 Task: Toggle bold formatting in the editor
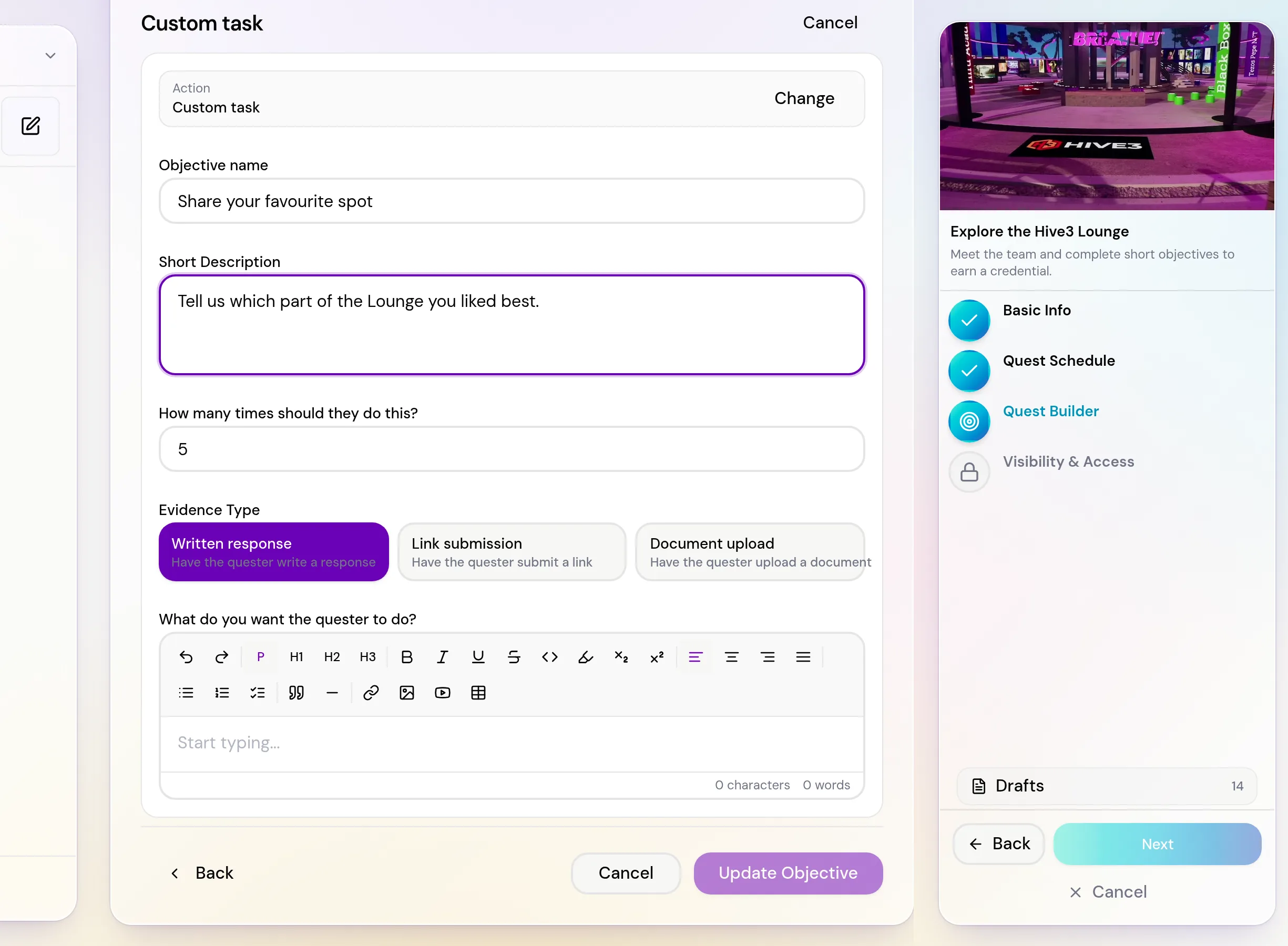point(406,657)
